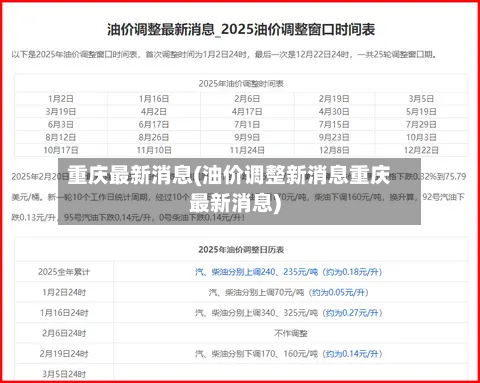Click 汽、柴油分别上调340、325元/吨 text
Image resolution: width=480 pixels, height=383 pixels.
pyautogui.click(x=256, y=313)
